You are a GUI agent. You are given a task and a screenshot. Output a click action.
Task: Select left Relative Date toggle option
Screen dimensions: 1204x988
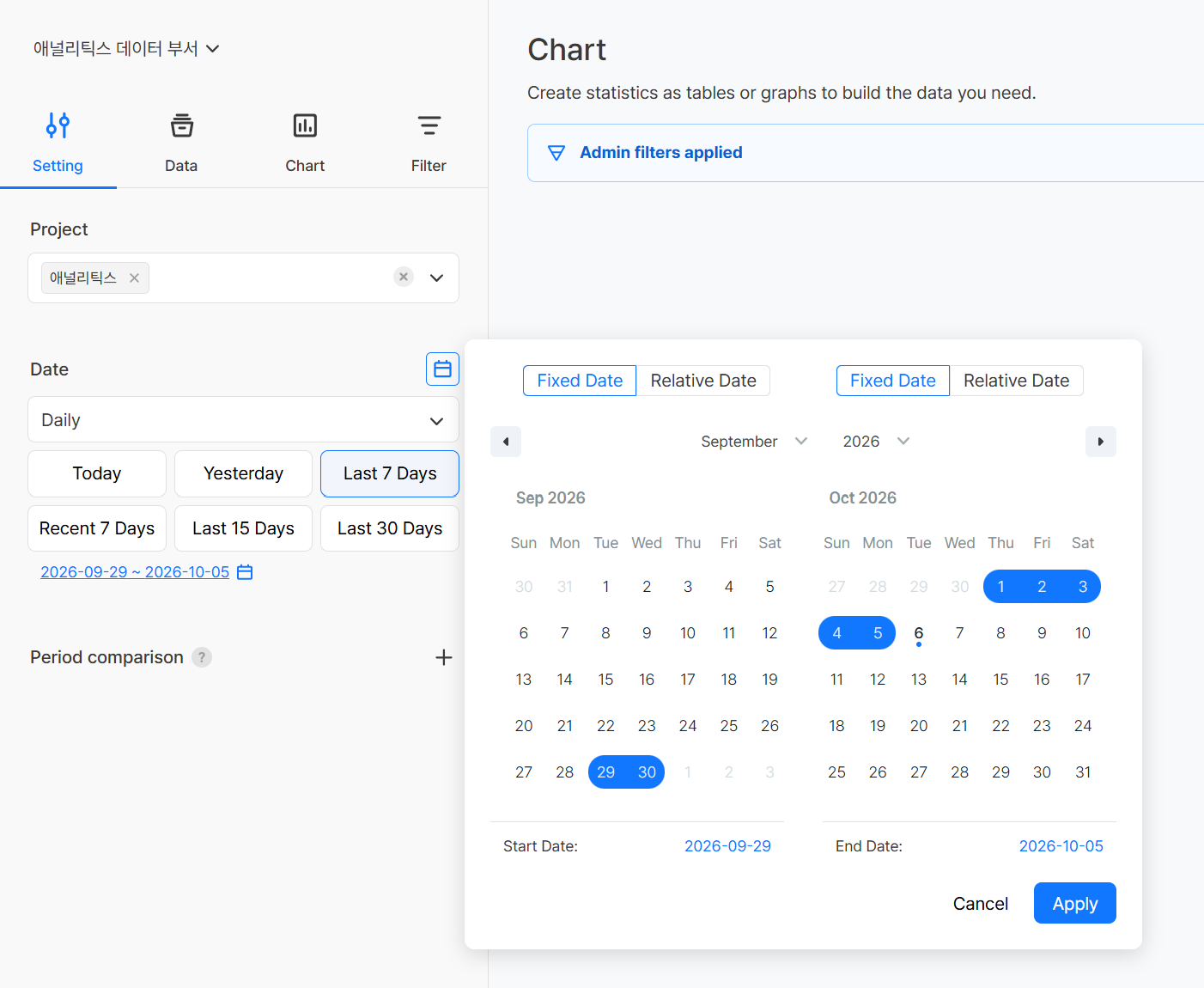pyautogui.click(x=703, y=381)
